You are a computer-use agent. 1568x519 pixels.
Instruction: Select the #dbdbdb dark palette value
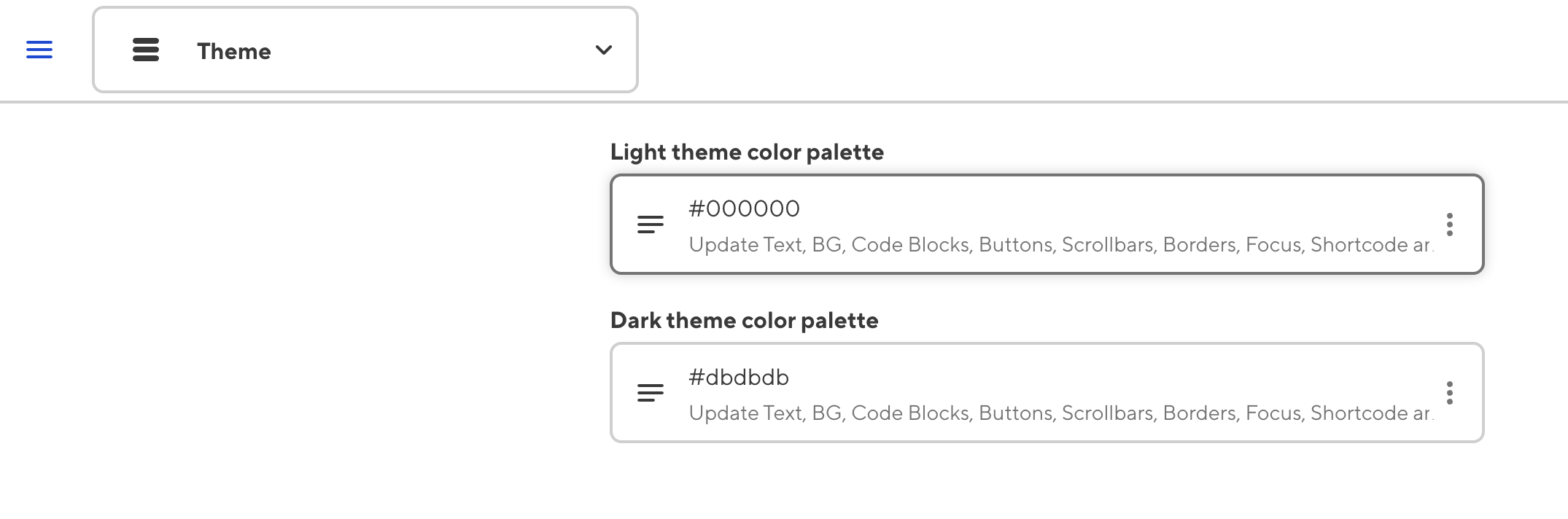pyautogui.click(x=739, y=378)
